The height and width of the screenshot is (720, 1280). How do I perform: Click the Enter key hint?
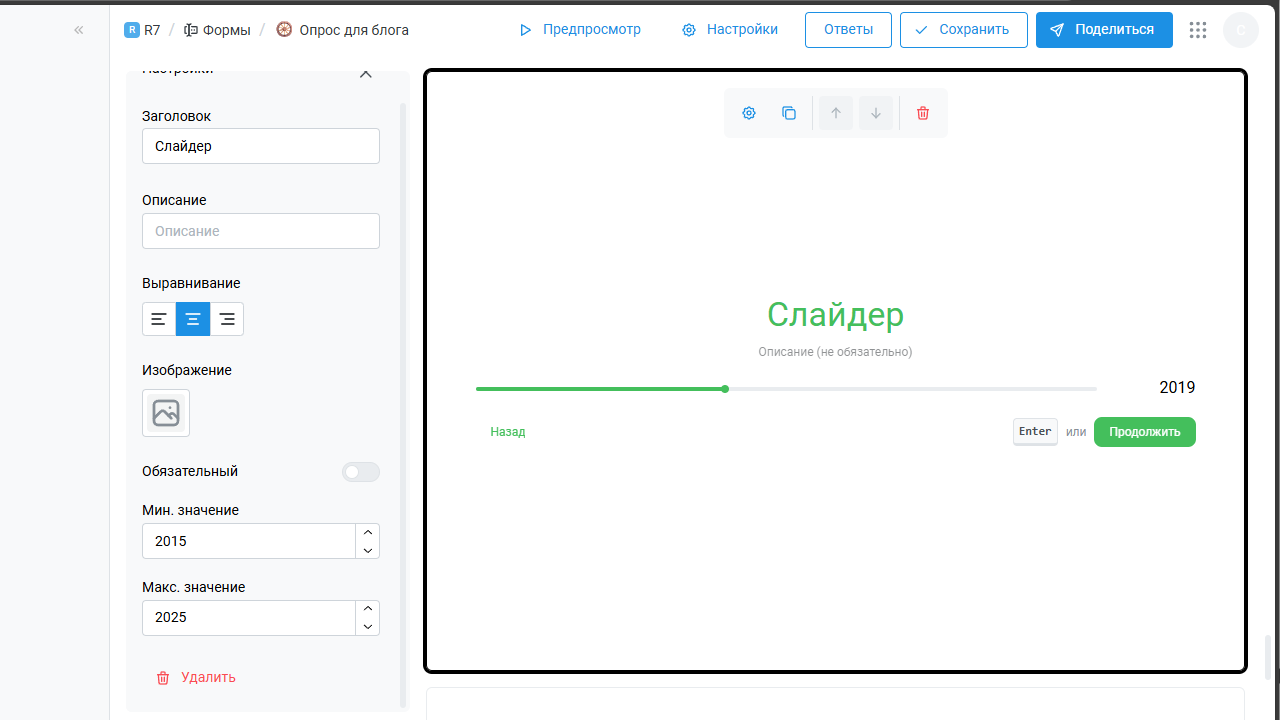[x=1035, y=432]
